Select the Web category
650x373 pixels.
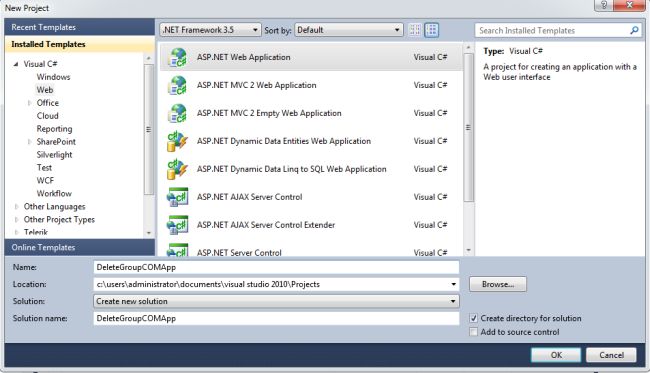click(x=45, y=90)
